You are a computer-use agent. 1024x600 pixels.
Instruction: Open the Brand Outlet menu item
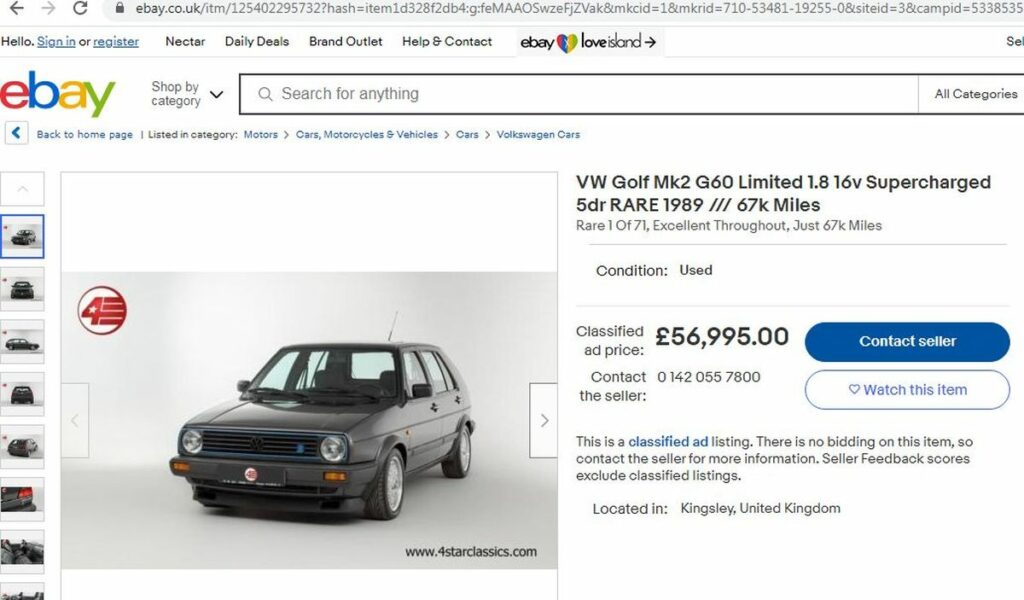346,42
